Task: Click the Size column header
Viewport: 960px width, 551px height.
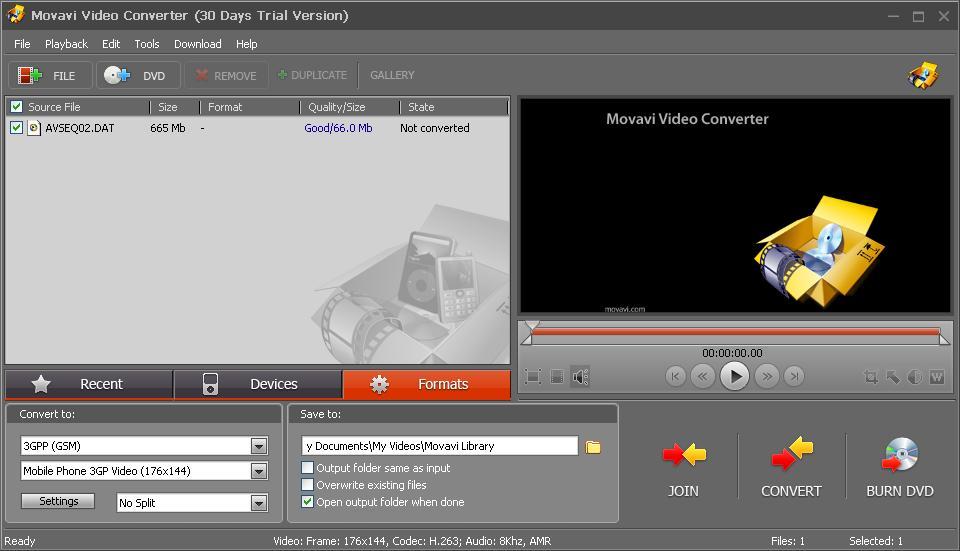Action: click(174, 107)
